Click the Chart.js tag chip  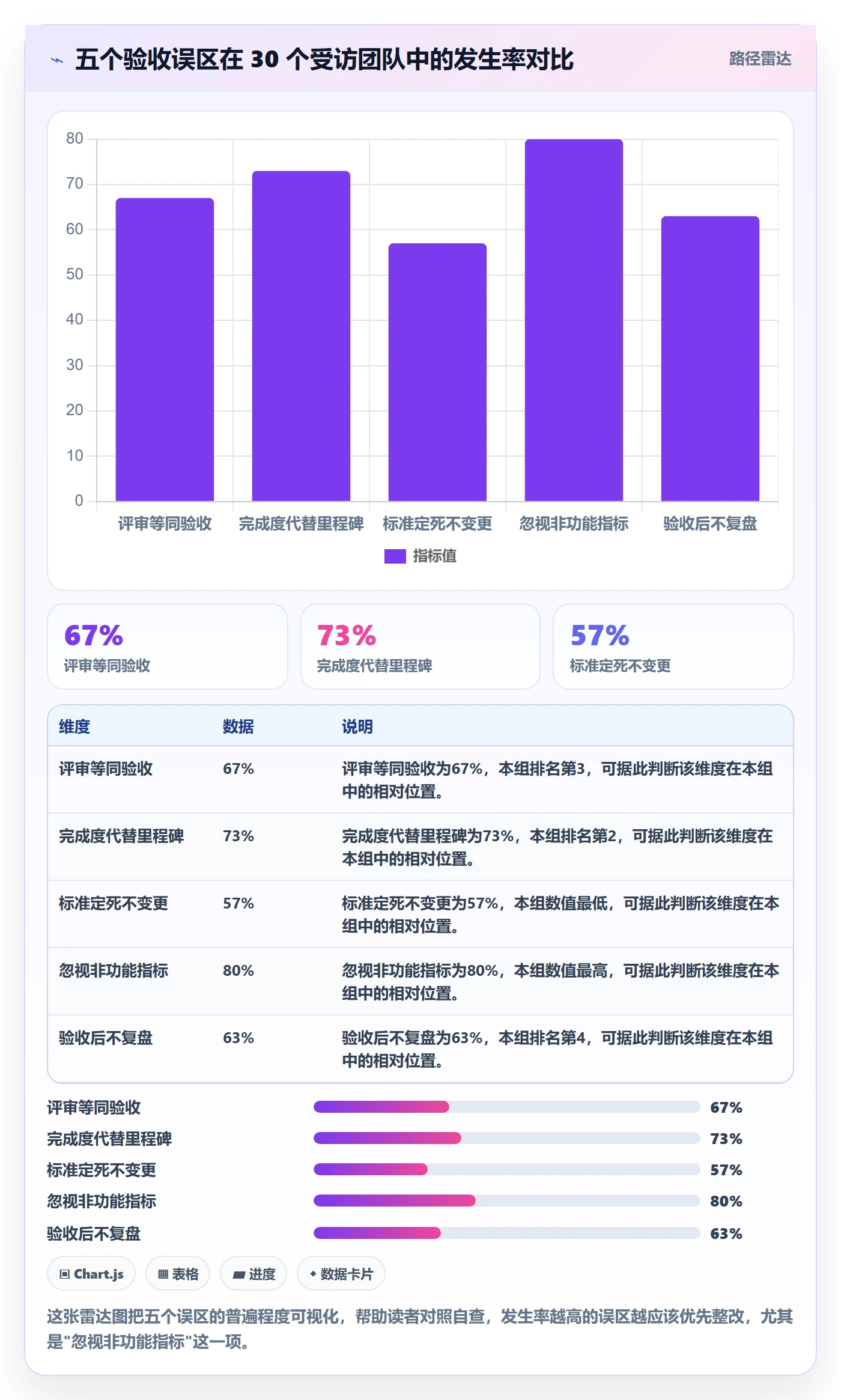(91, 1274)
